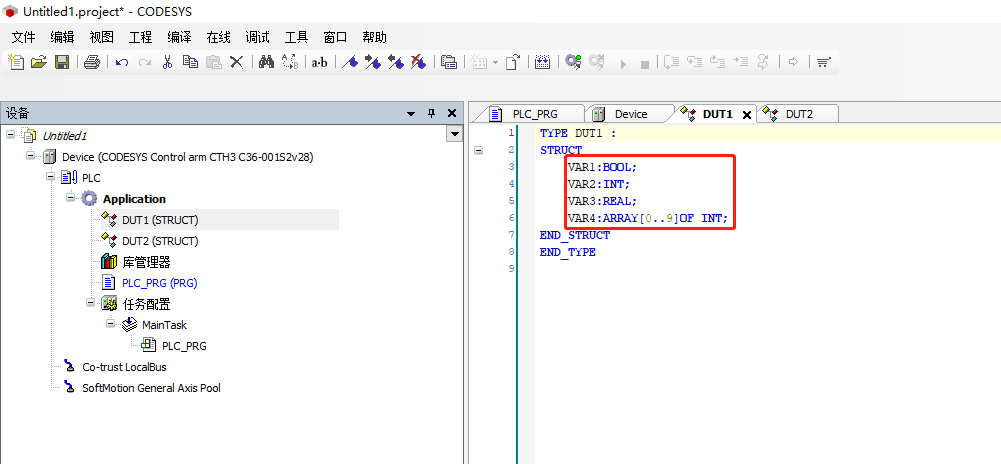The width and height of the screenshot is (1001, 464).
Task: Open the 设备 panel menu arrow
Action: [x=411, y=114]
